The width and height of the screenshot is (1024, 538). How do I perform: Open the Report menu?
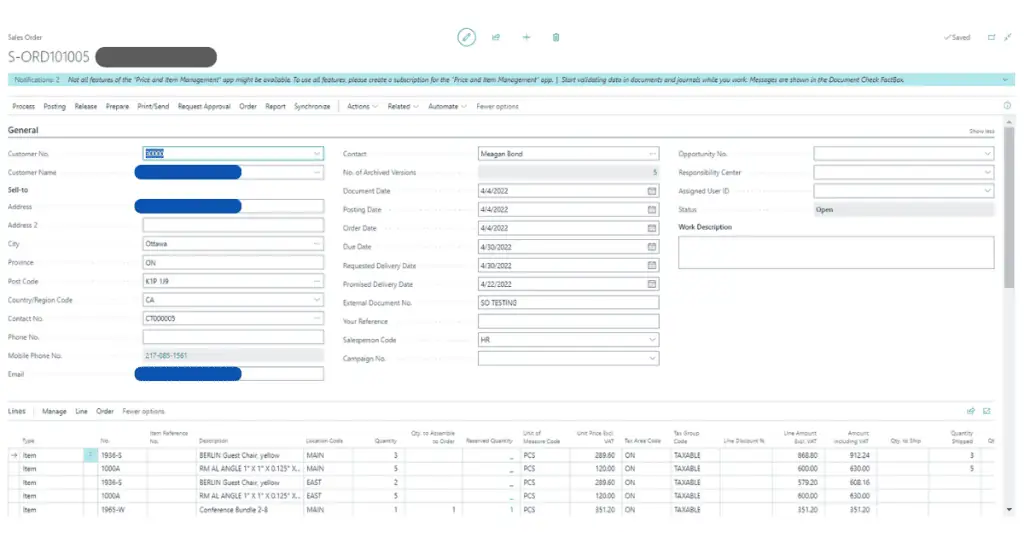275,106
